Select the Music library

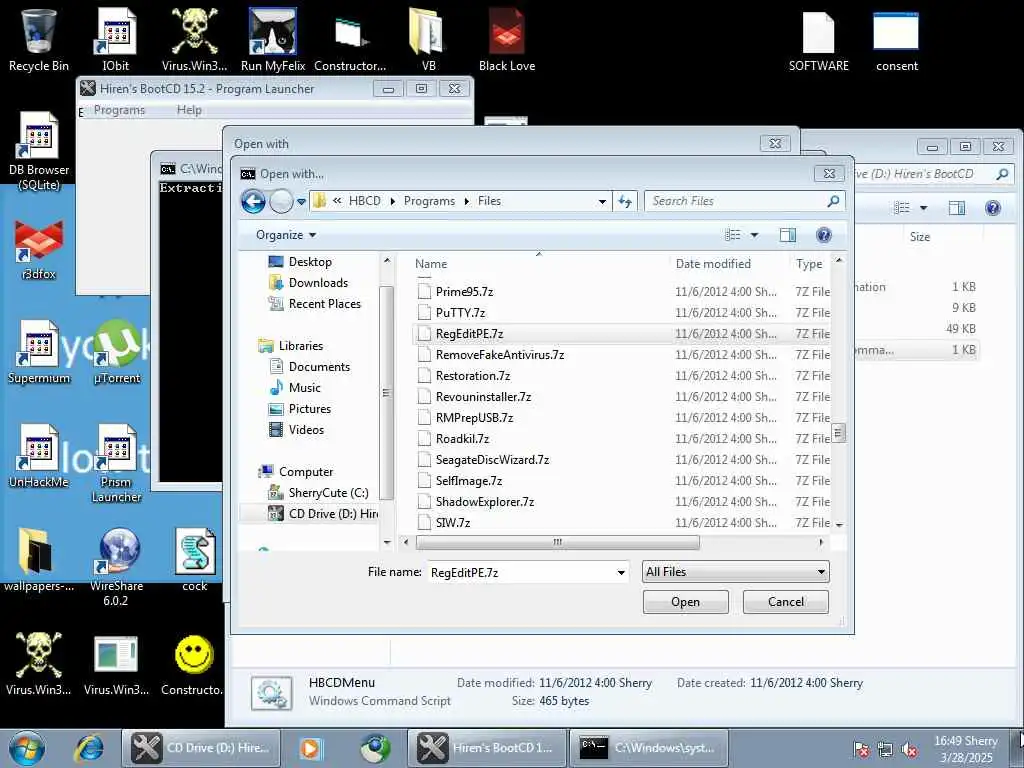click(x=304, y=388)
